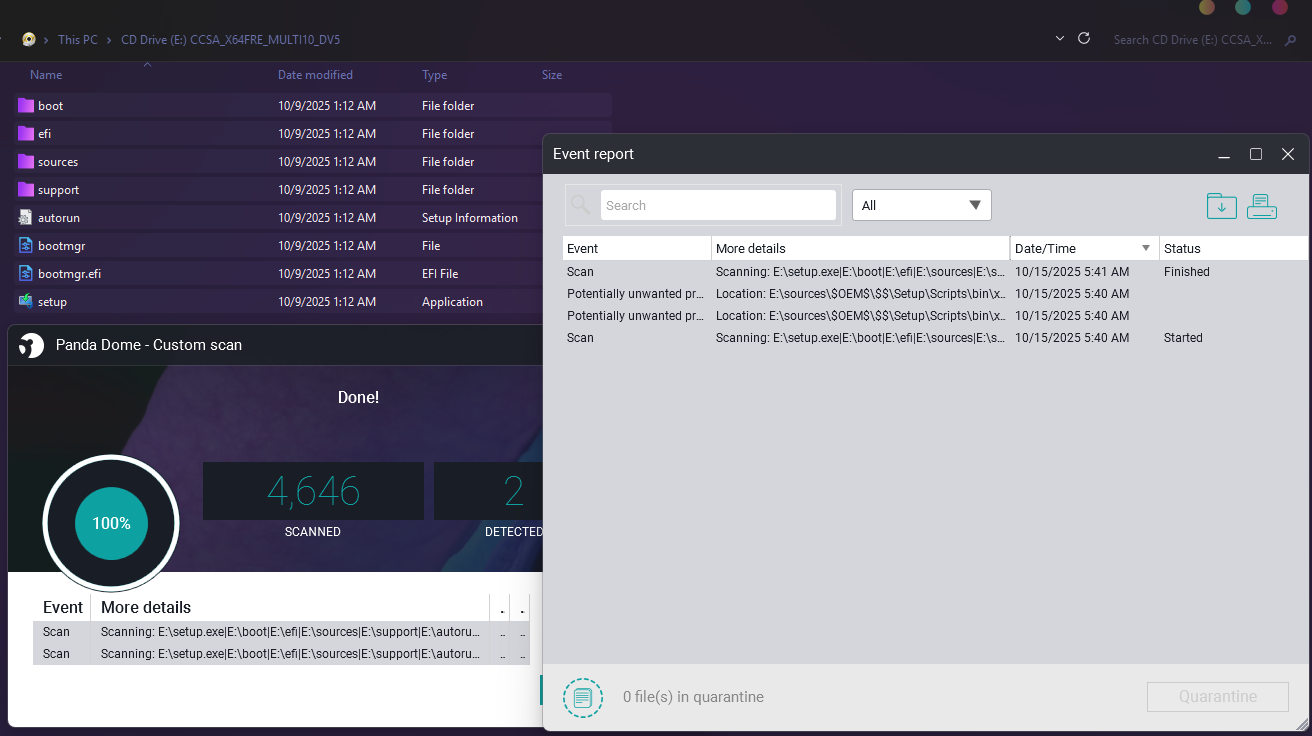Click the 100% scan progress circle
The width and height of the screenshot is (1312, 736).
coord(111,523)
